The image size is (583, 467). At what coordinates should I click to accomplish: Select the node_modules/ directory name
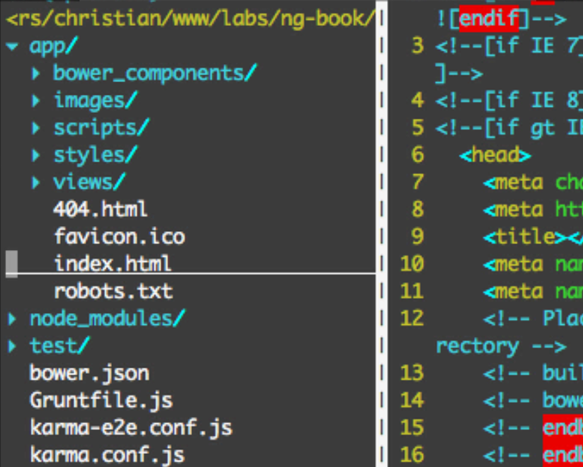pyautogui.click(x=107, y=319)
